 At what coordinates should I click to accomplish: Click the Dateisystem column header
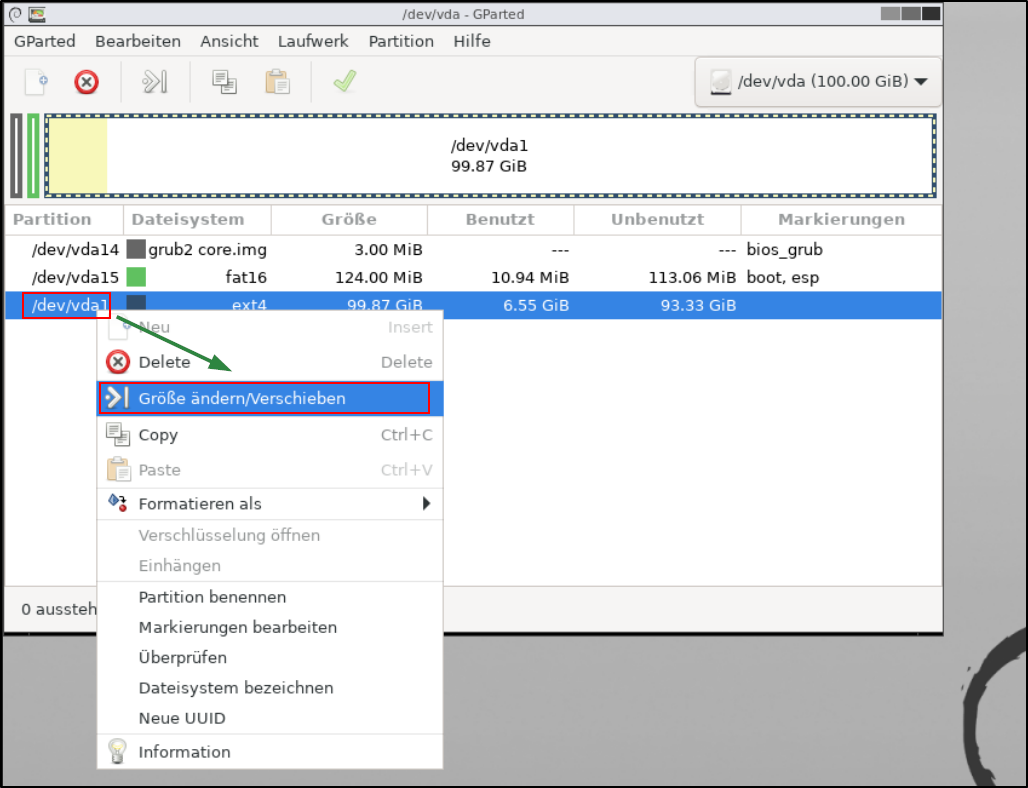[188, 219]
